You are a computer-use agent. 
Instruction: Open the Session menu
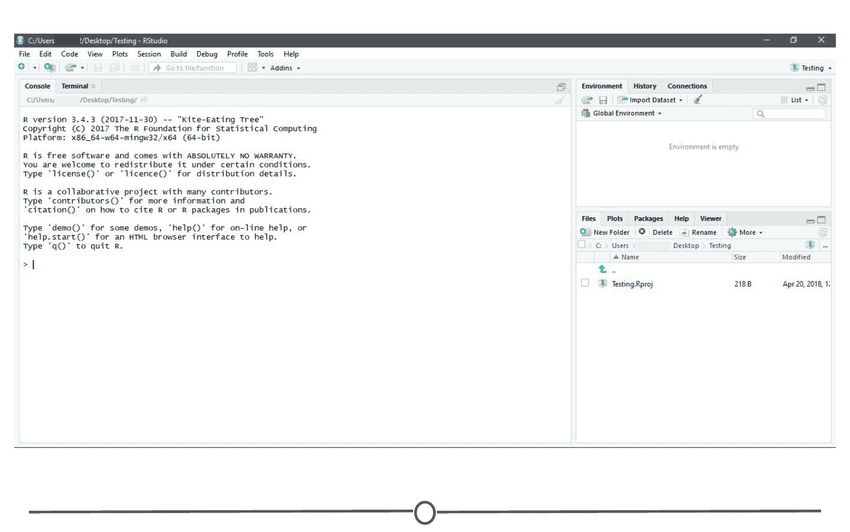coord(149,54)
